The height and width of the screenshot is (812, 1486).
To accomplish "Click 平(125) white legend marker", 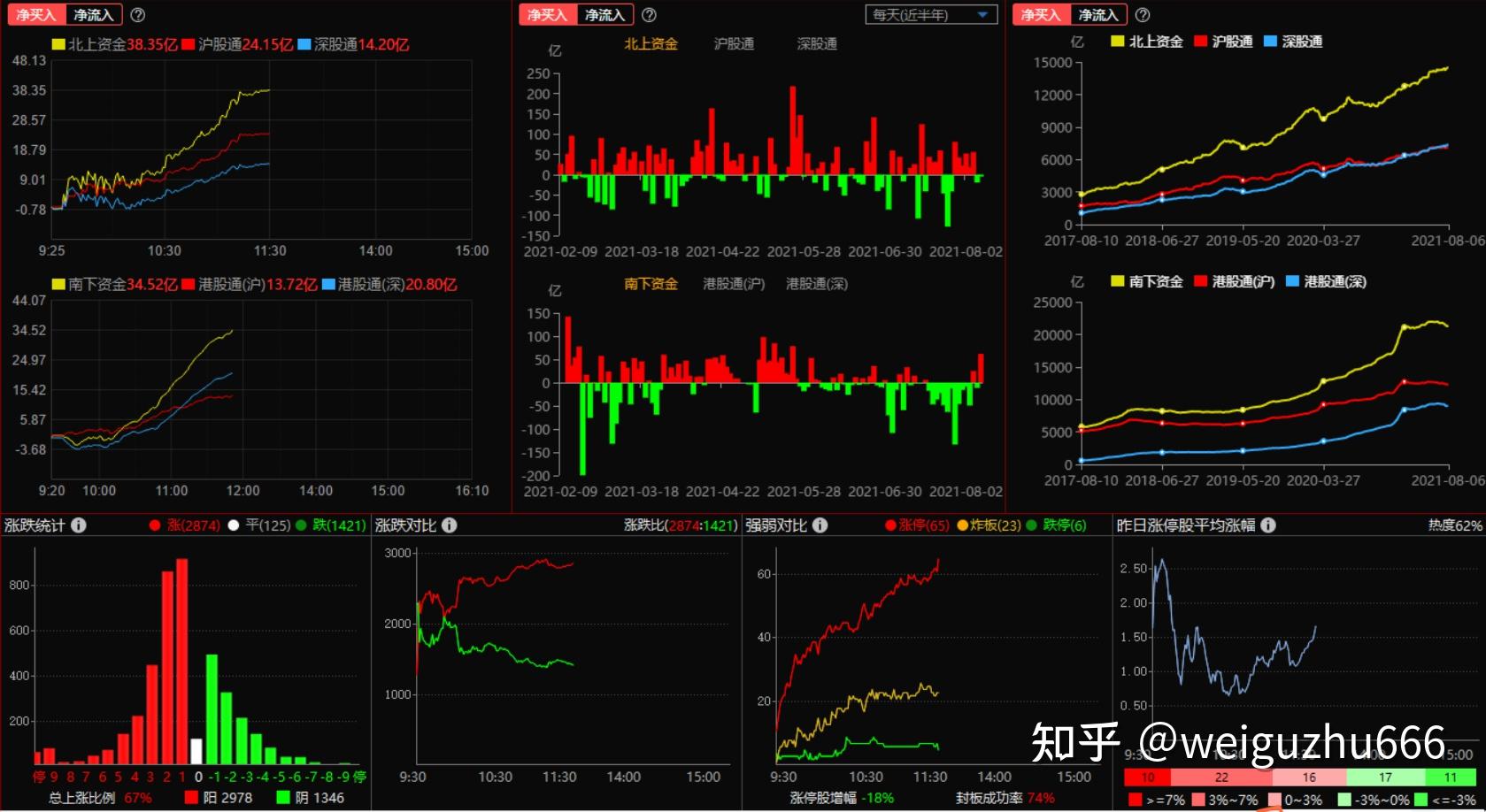I will coord(233,525).
